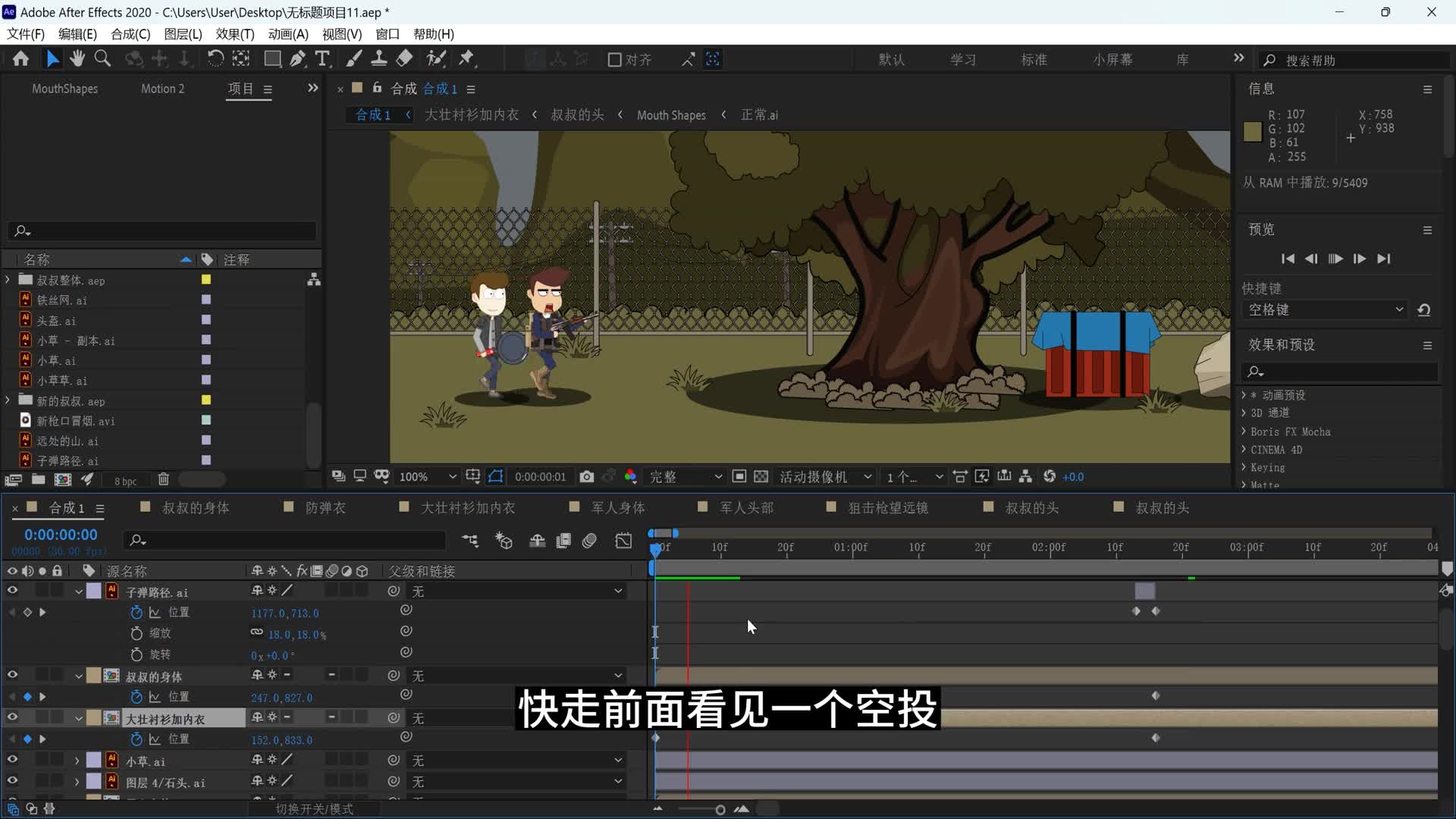The image size is (1456, 819).
Task: Expand the 叔叔整体.aep folder
Action: [x=8, y=280]
